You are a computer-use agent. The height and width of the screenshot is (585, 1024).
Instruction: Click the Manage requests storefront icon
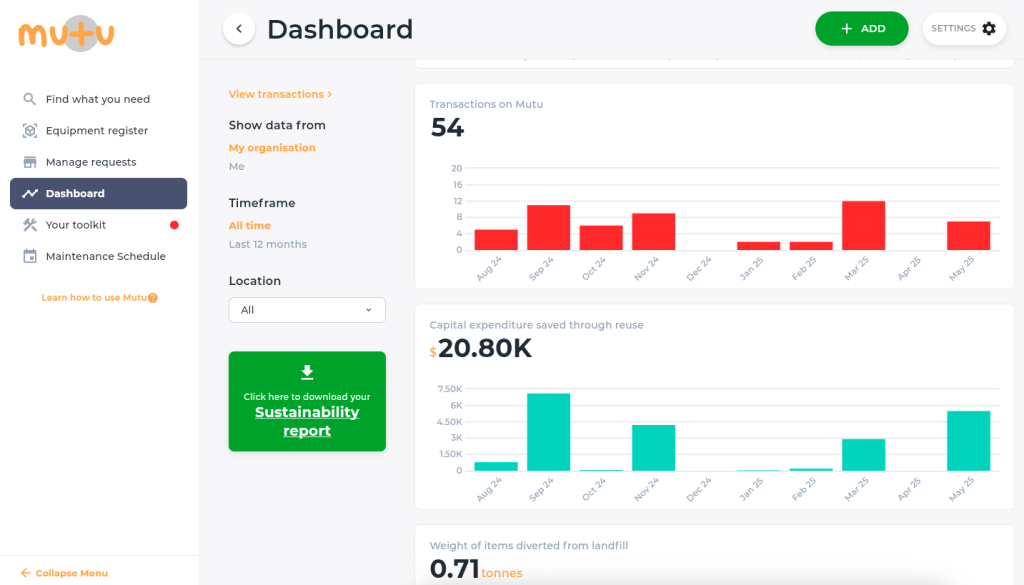click(29, 162)
